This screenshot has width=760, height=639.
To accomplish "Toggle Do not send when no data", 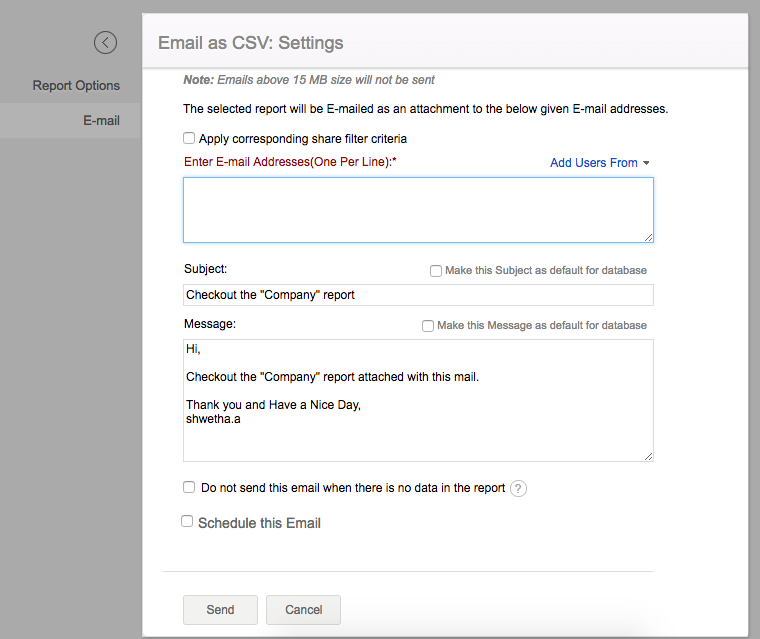I will tap(189, 487).
